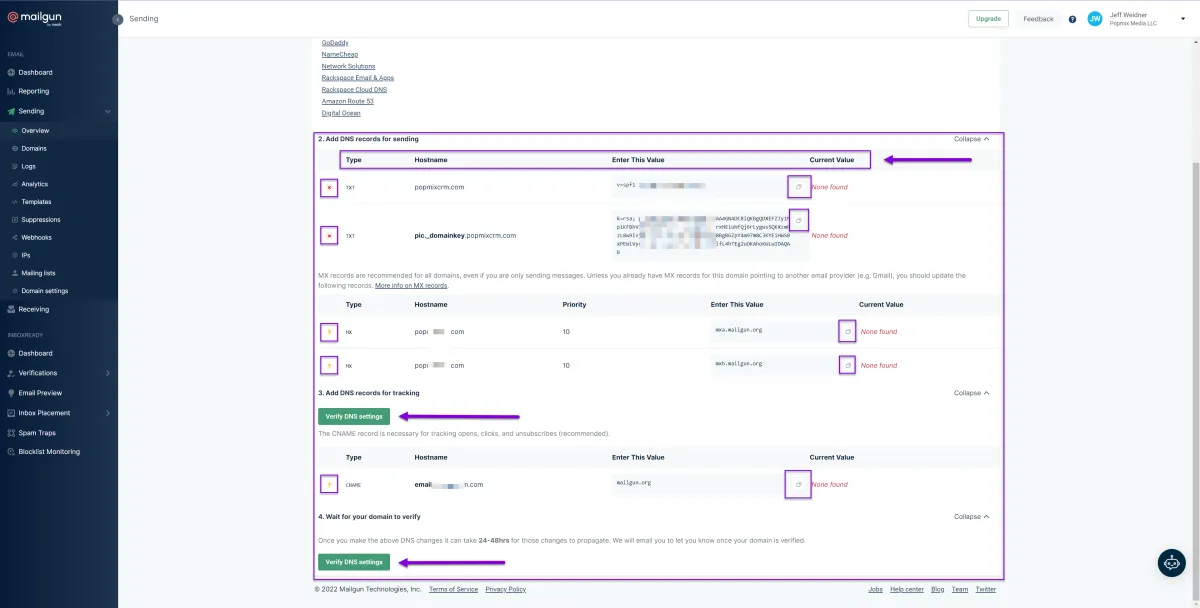
Task: Copy the CNAME mailgun.org value
Action: (798, 484)
